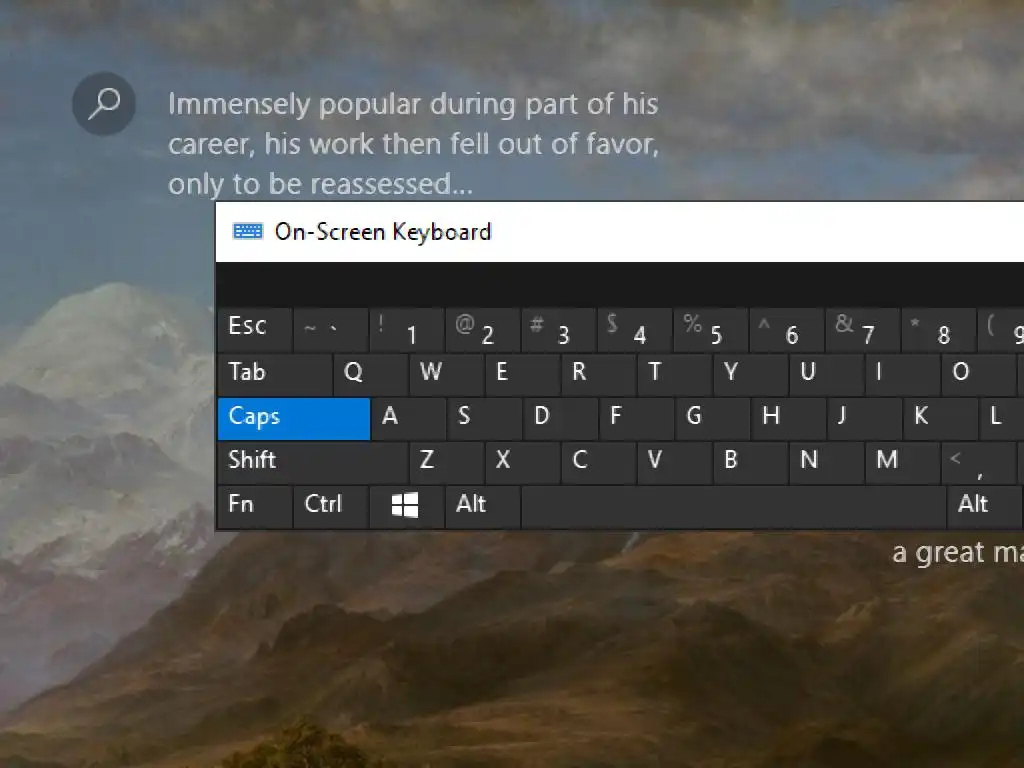Tap the W key

447,374
